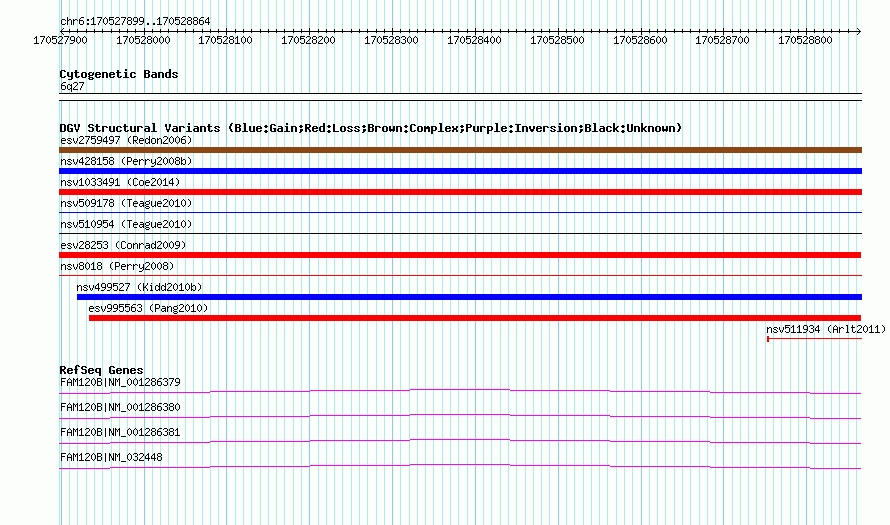Open gene FAM120B|NM_032448 label

(111, 457)
